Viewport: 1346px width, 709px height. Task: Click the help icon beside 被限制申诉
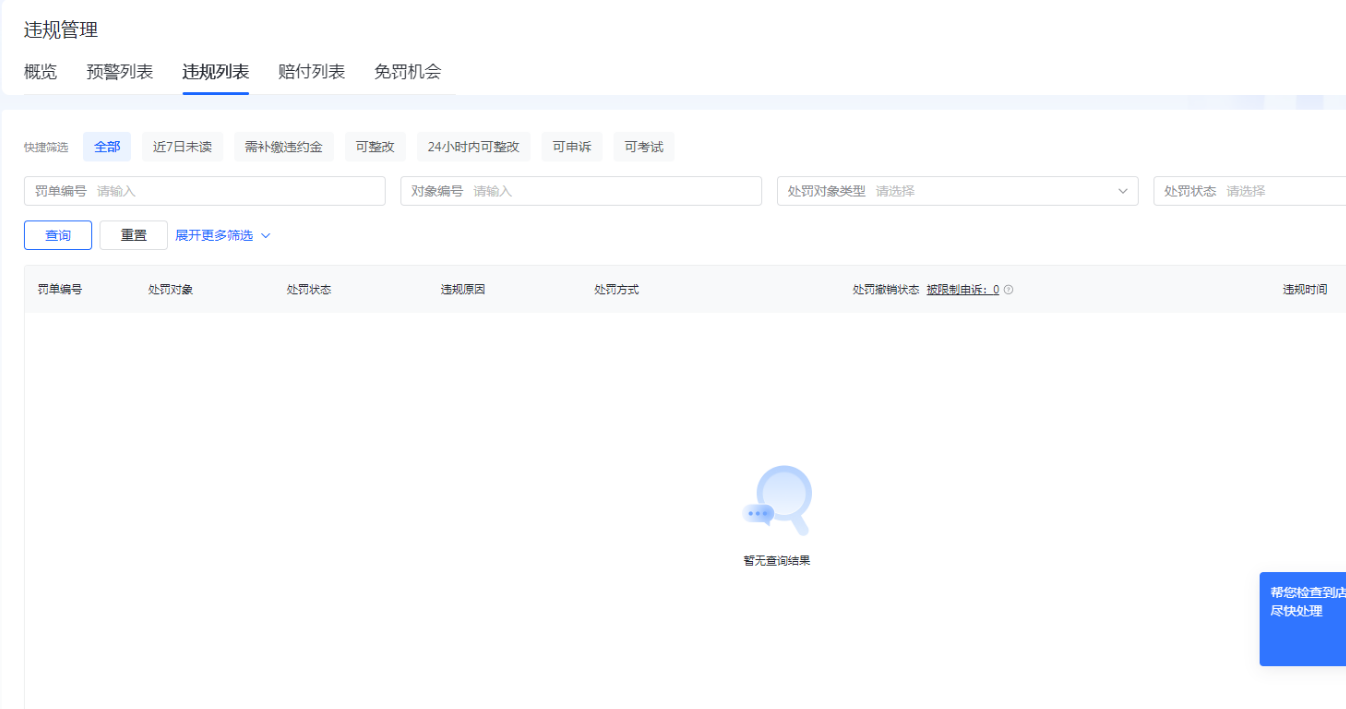click(1008, 290)
